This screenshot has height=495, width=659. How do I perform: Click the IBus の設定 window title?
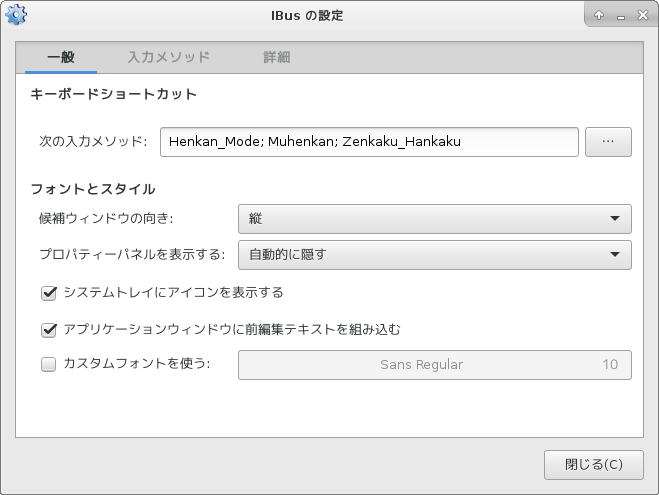[x=307, y=16]
